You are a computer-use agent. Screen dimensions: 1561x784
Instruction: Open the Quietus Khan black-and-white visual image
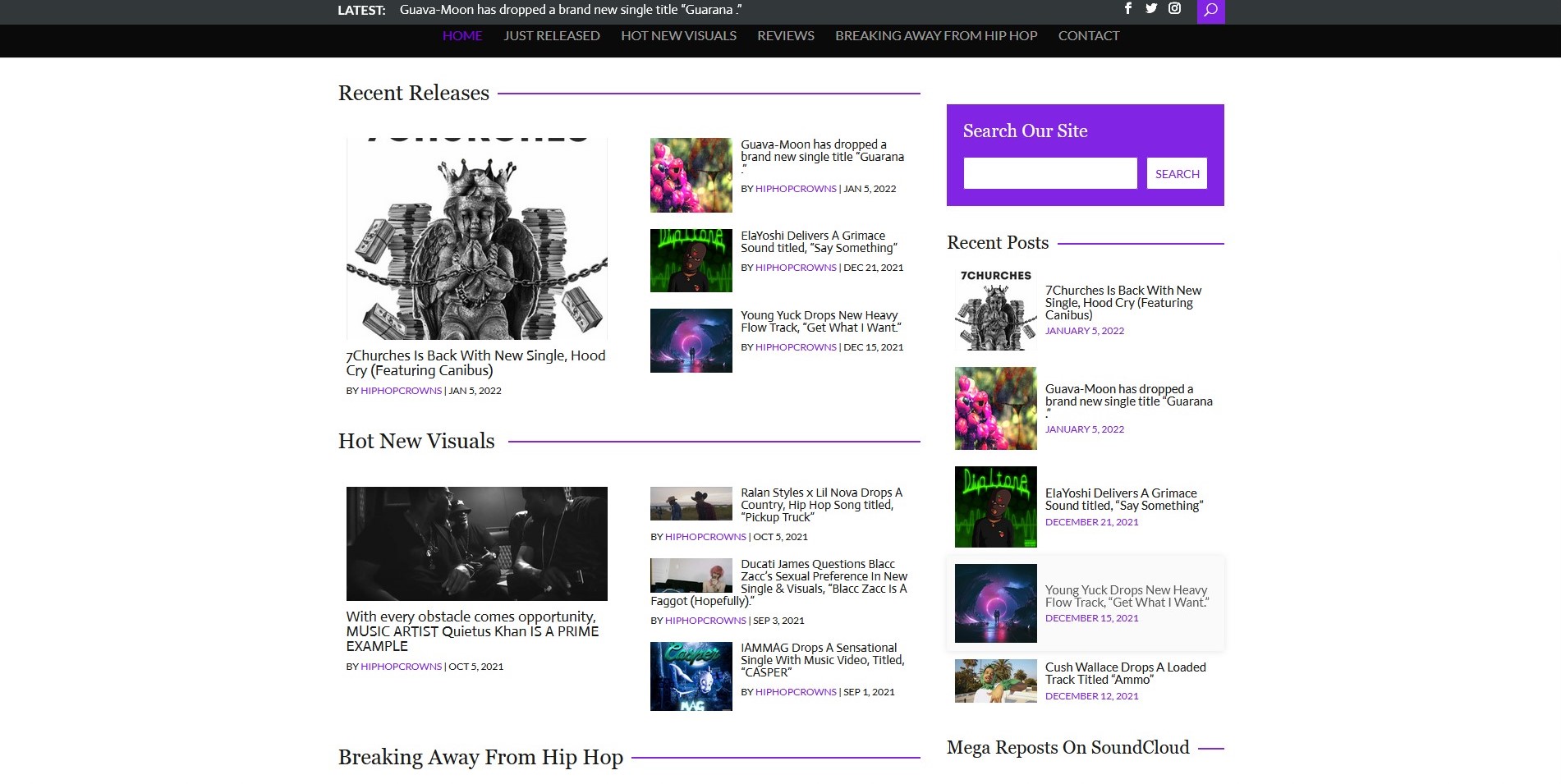pos(476,543)
